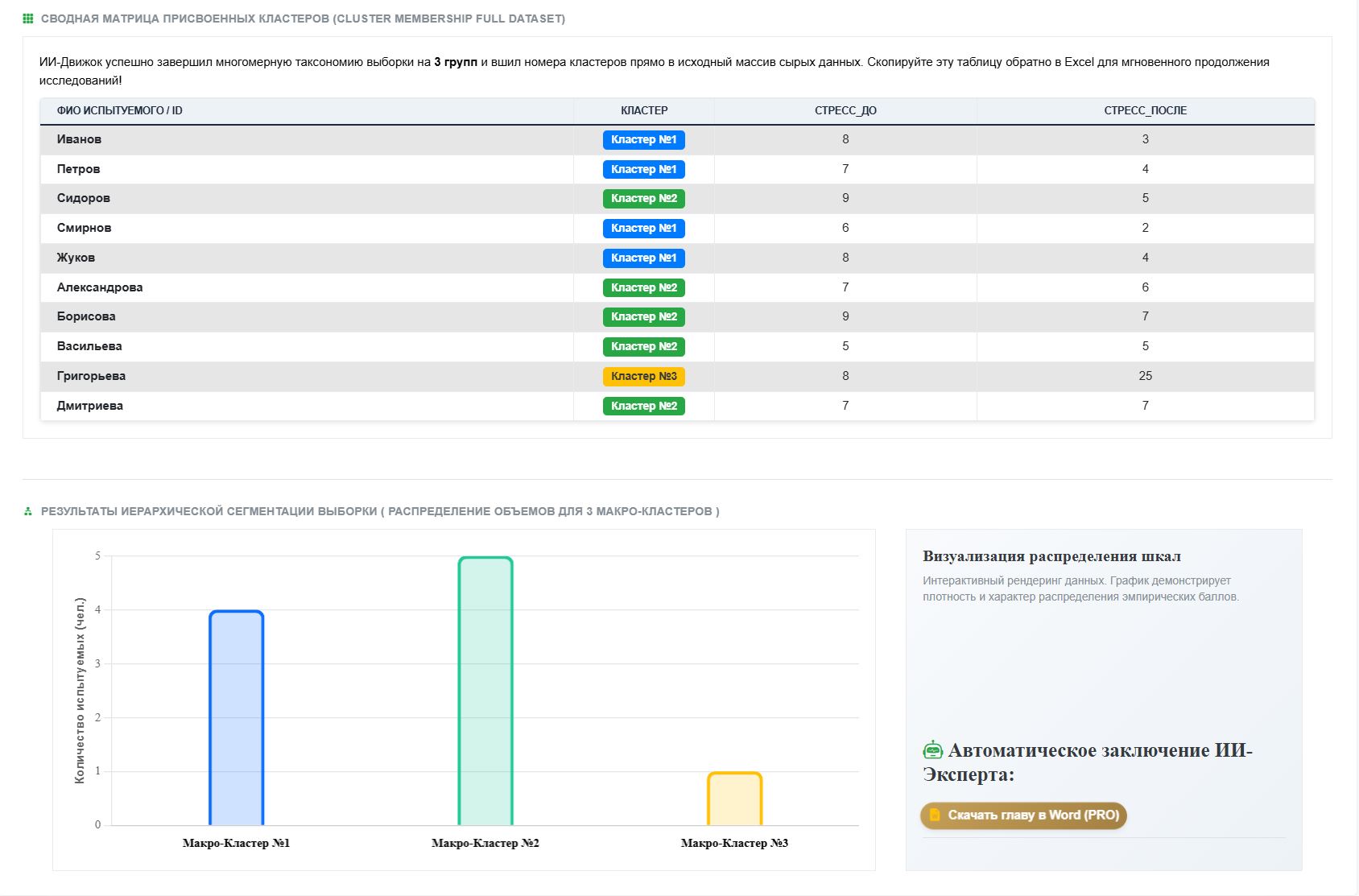Click the КЛАСТЕР column header

click(644, 110)
